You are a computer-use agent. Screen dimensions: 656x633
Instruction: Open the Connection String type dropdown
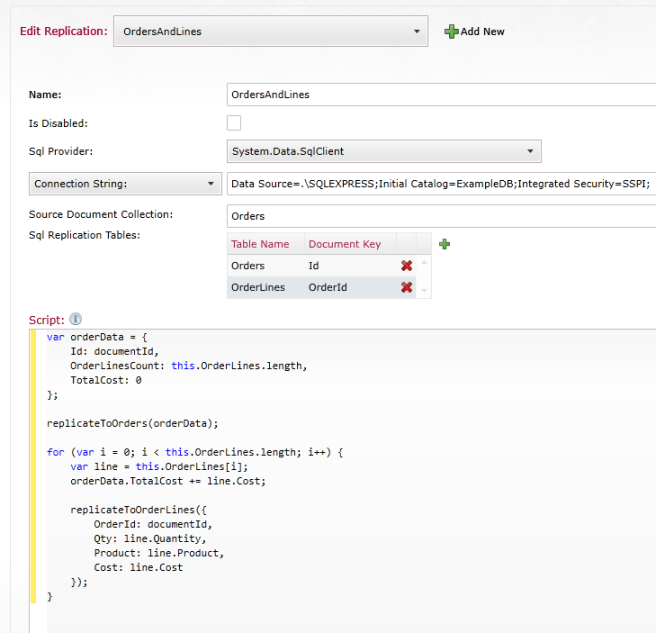point(125,184)
